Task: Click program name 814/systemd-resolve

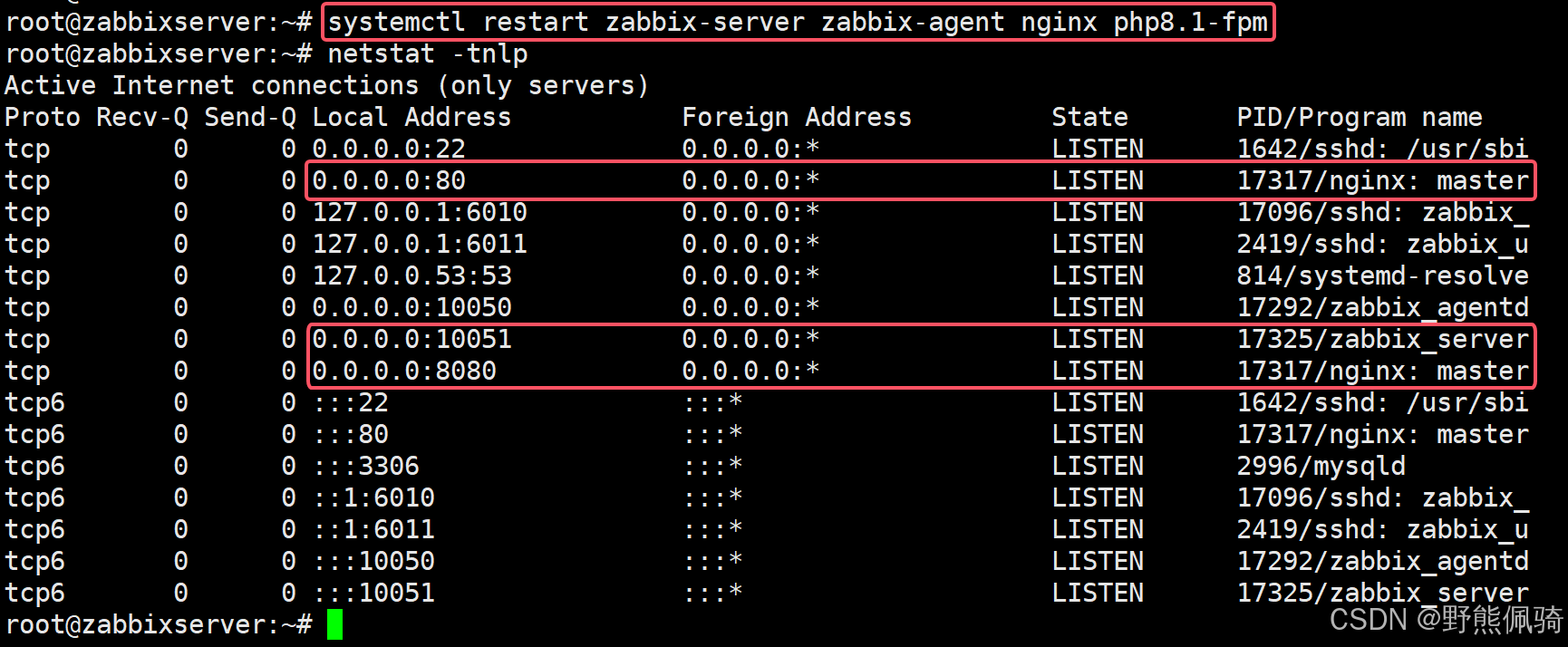Action: 1383,275
